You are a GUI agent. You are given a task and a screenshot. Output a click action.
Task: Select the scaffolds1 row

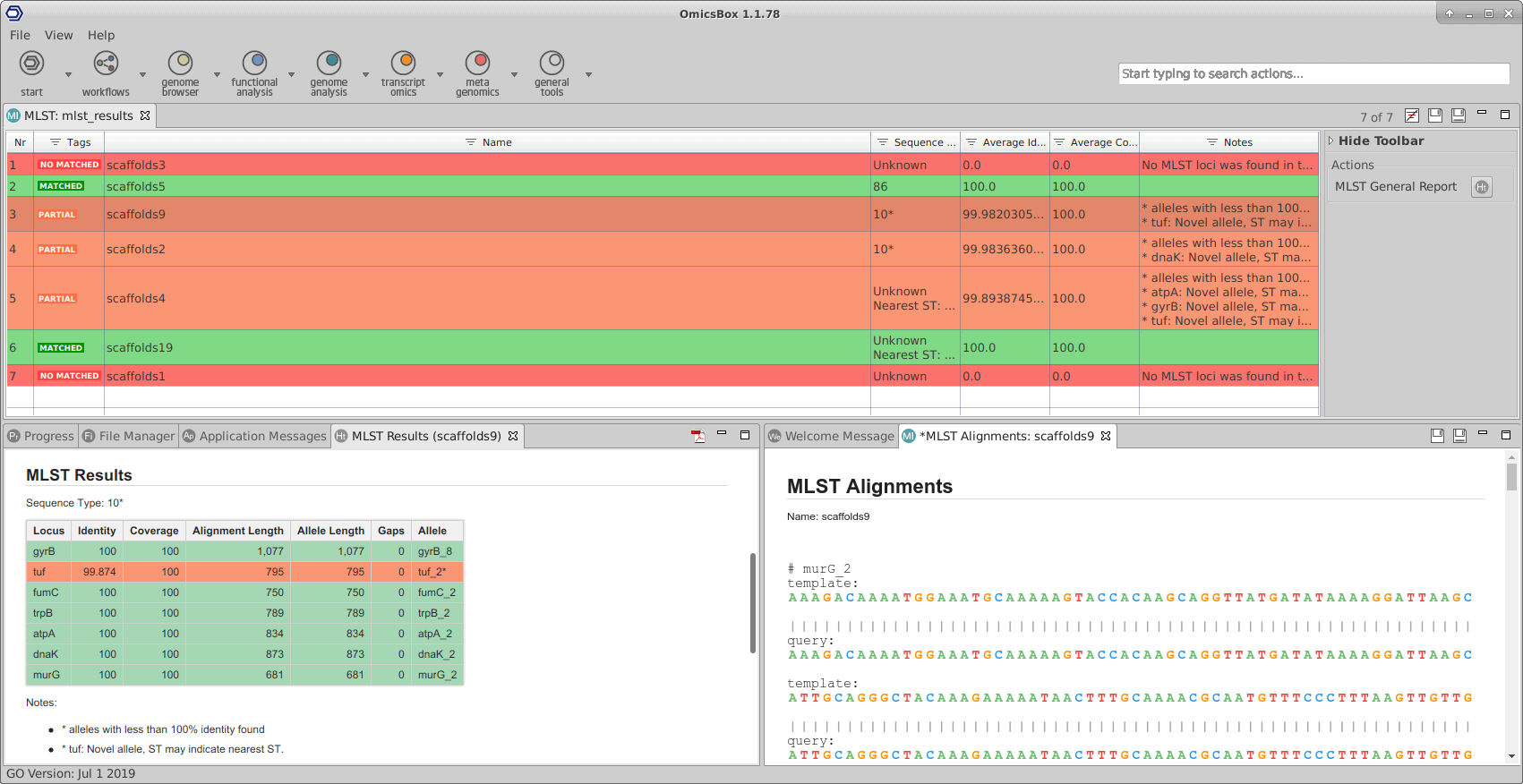(x=663, y=376)
